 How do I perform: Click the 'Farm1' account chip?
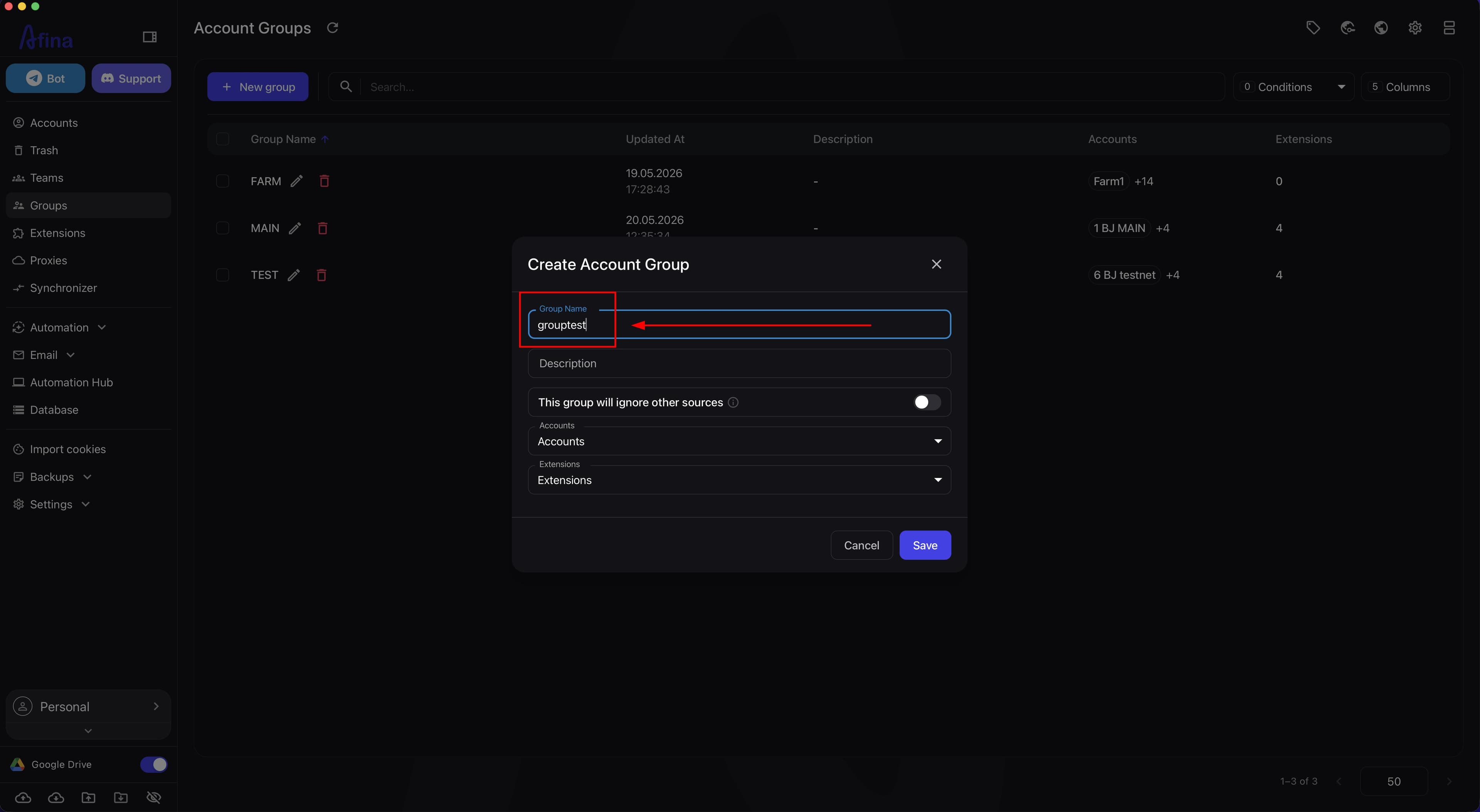(x=1108, y=181)
